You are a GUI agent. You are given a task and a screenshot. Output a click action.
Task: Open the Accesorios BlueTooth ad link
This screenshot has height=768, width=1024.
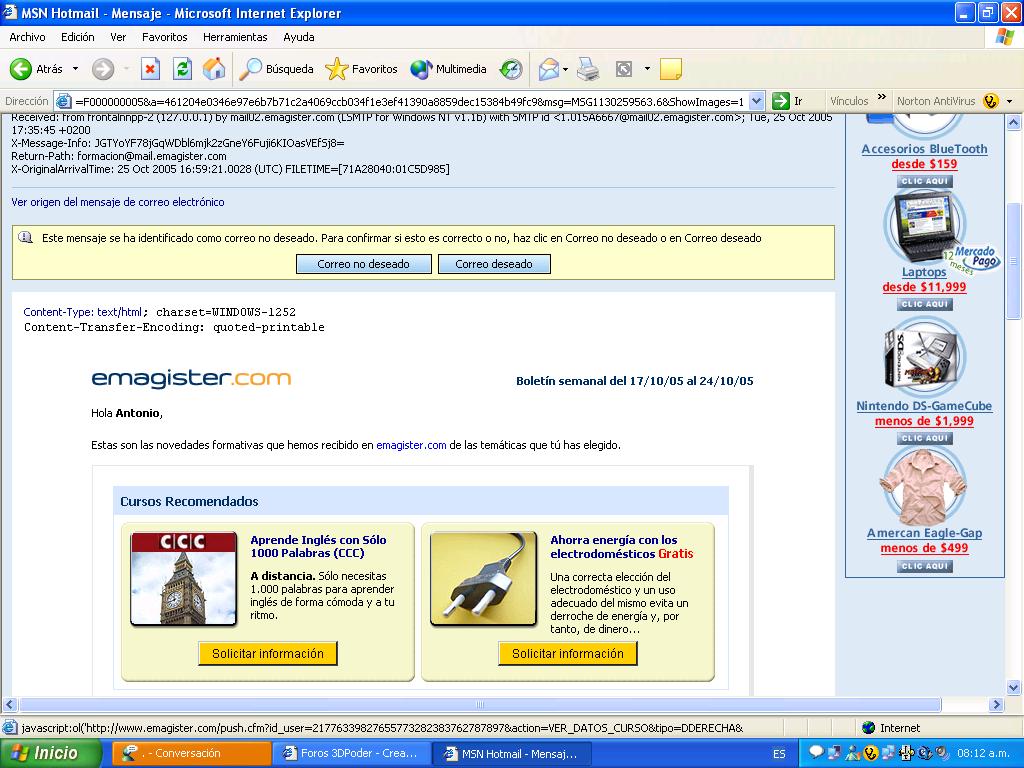coord(924,149)
